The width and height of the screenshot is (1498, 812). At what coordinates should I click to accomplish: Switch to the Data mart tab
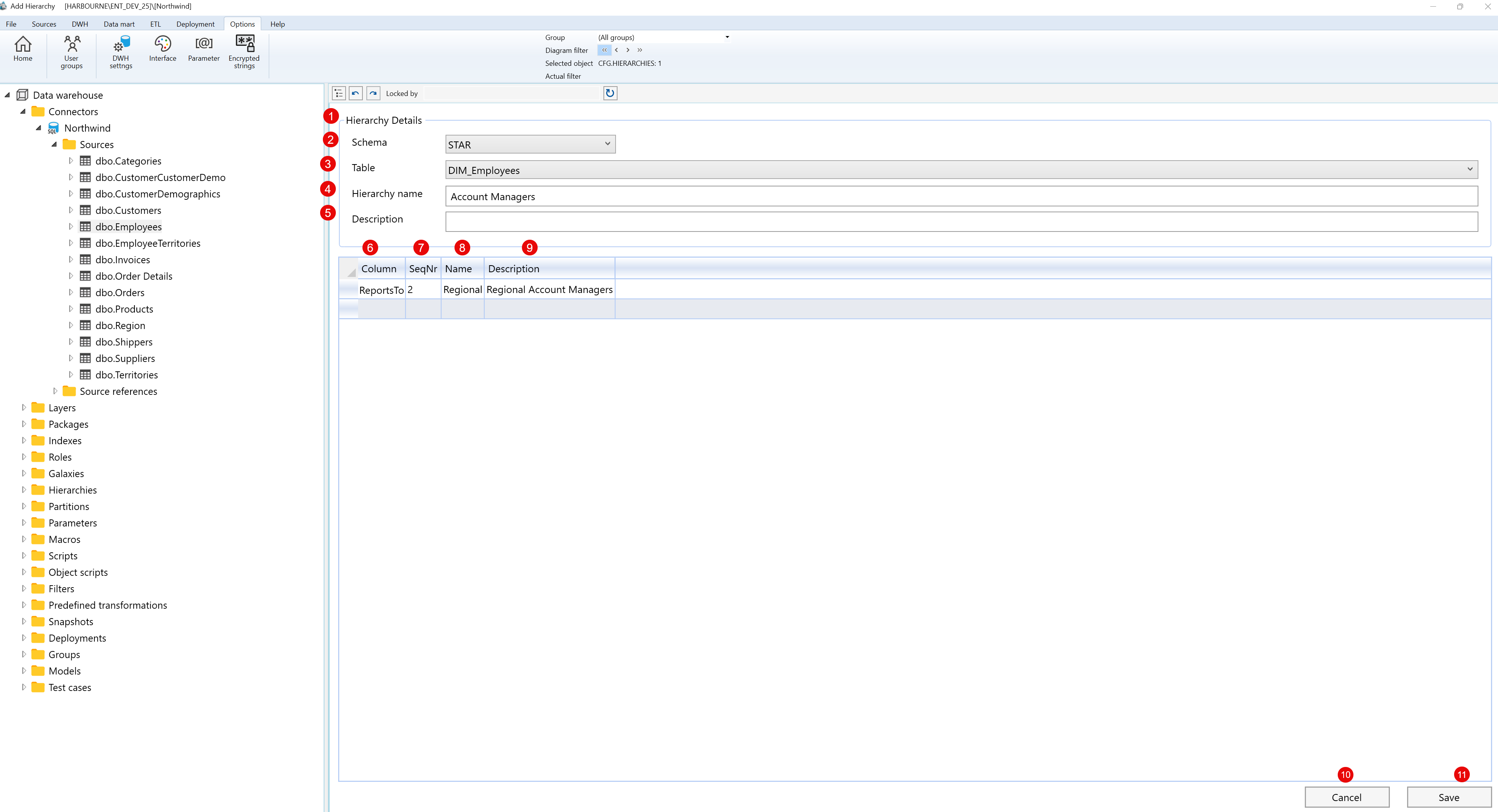pyautogui.click(x=119, y=24)
